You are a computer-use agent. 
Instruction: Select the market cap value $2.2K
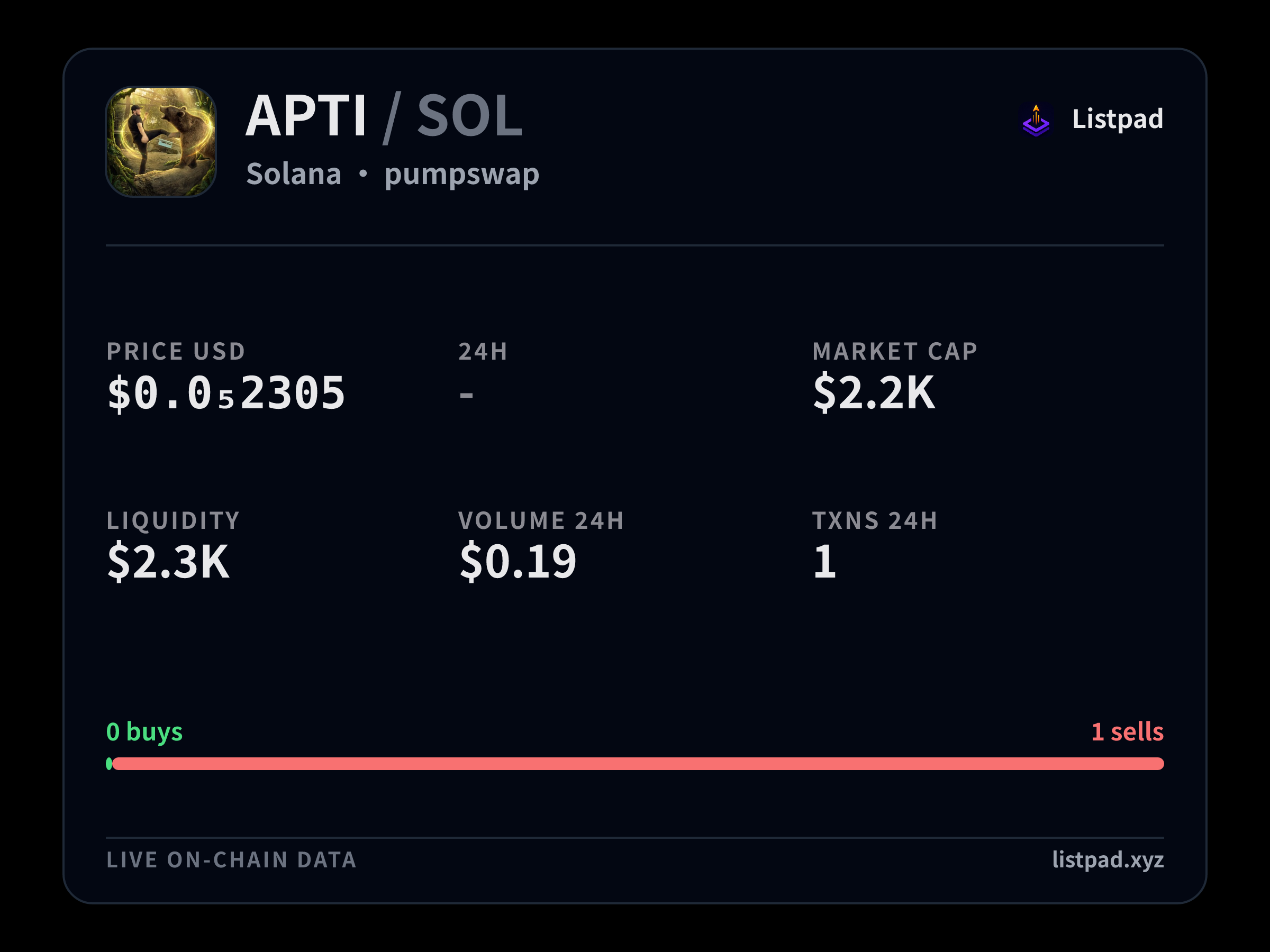point(874,392)
